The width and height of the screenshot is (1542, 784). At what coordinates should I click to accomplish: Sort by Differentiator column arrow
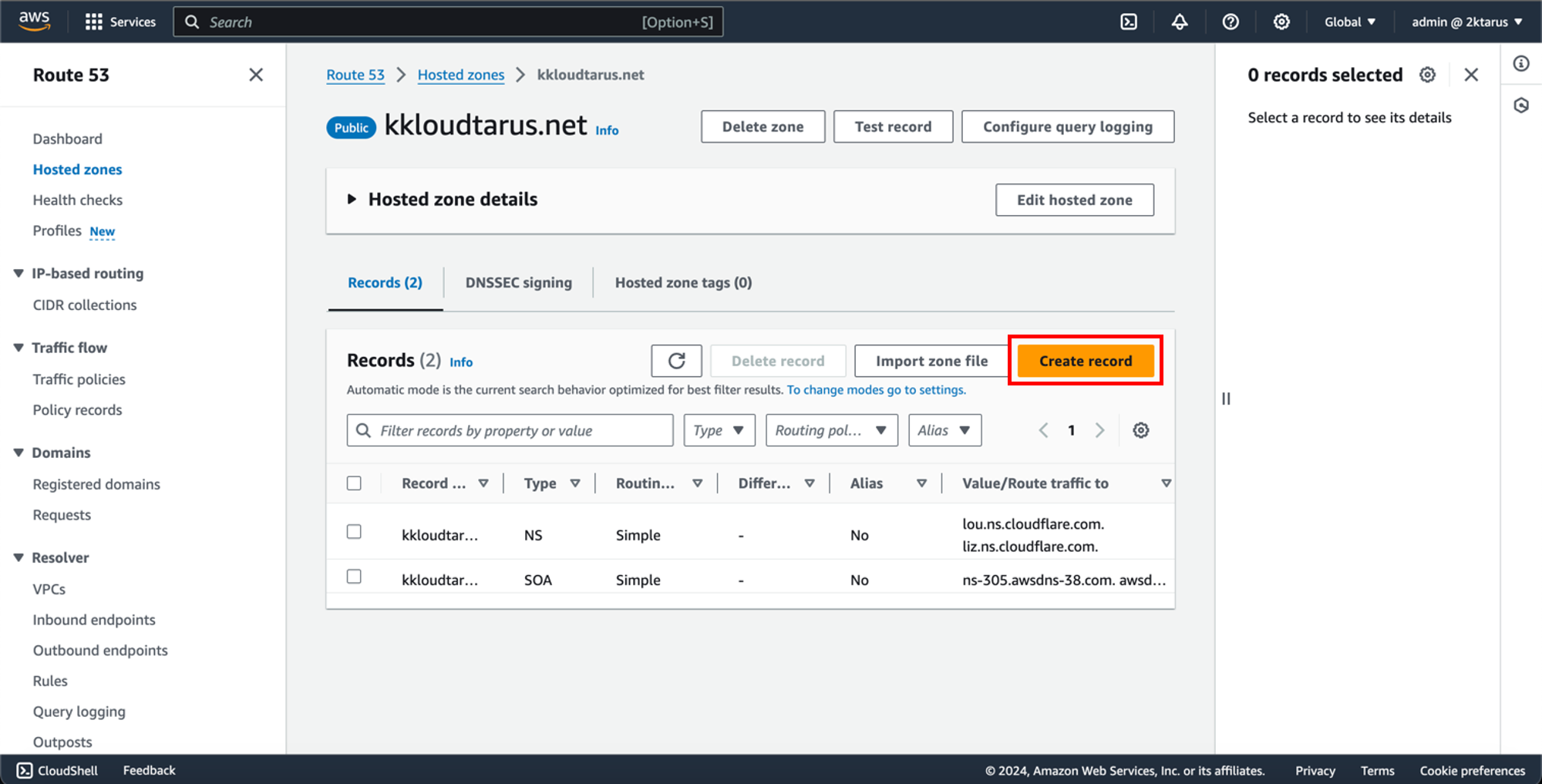pos(810,483)
